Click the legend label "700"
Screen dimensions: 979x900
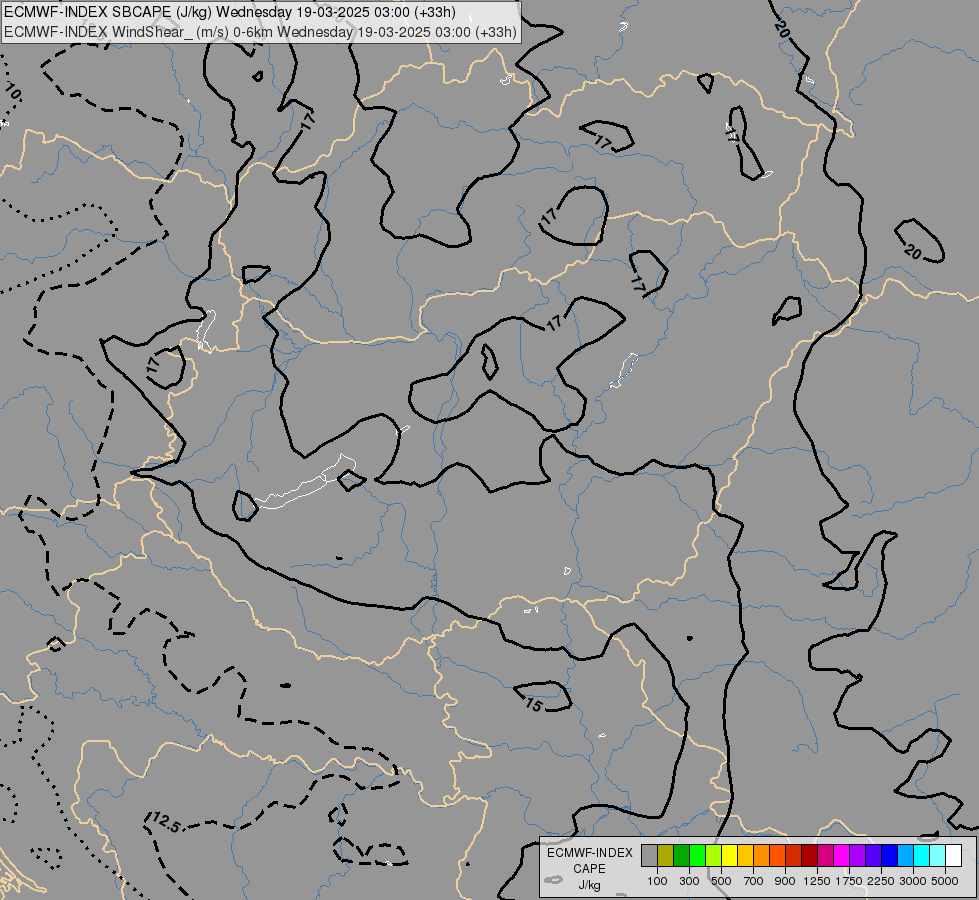(753, 881)
